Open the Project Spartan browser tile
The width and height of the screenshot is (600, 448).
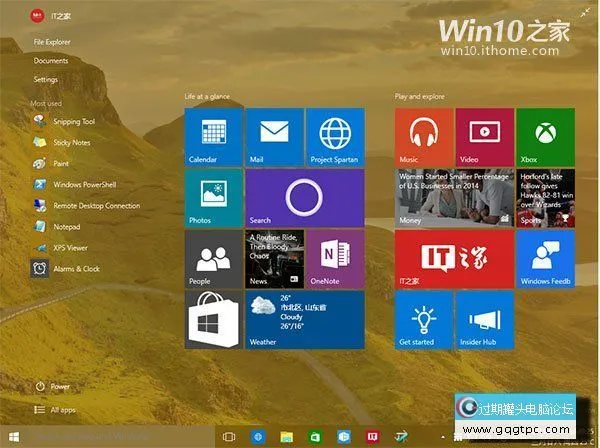click(335, 137)
